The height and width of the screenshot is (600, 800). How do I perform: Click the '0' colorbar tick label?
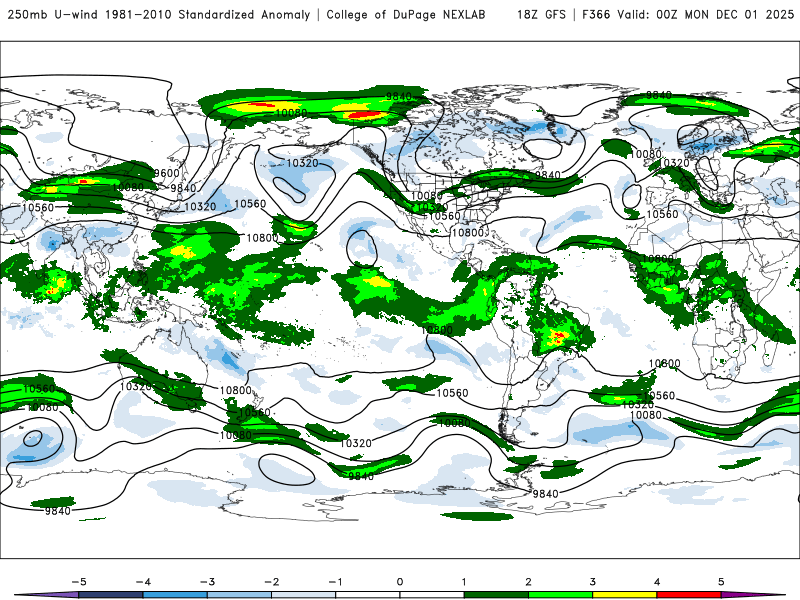coord(399,582)
